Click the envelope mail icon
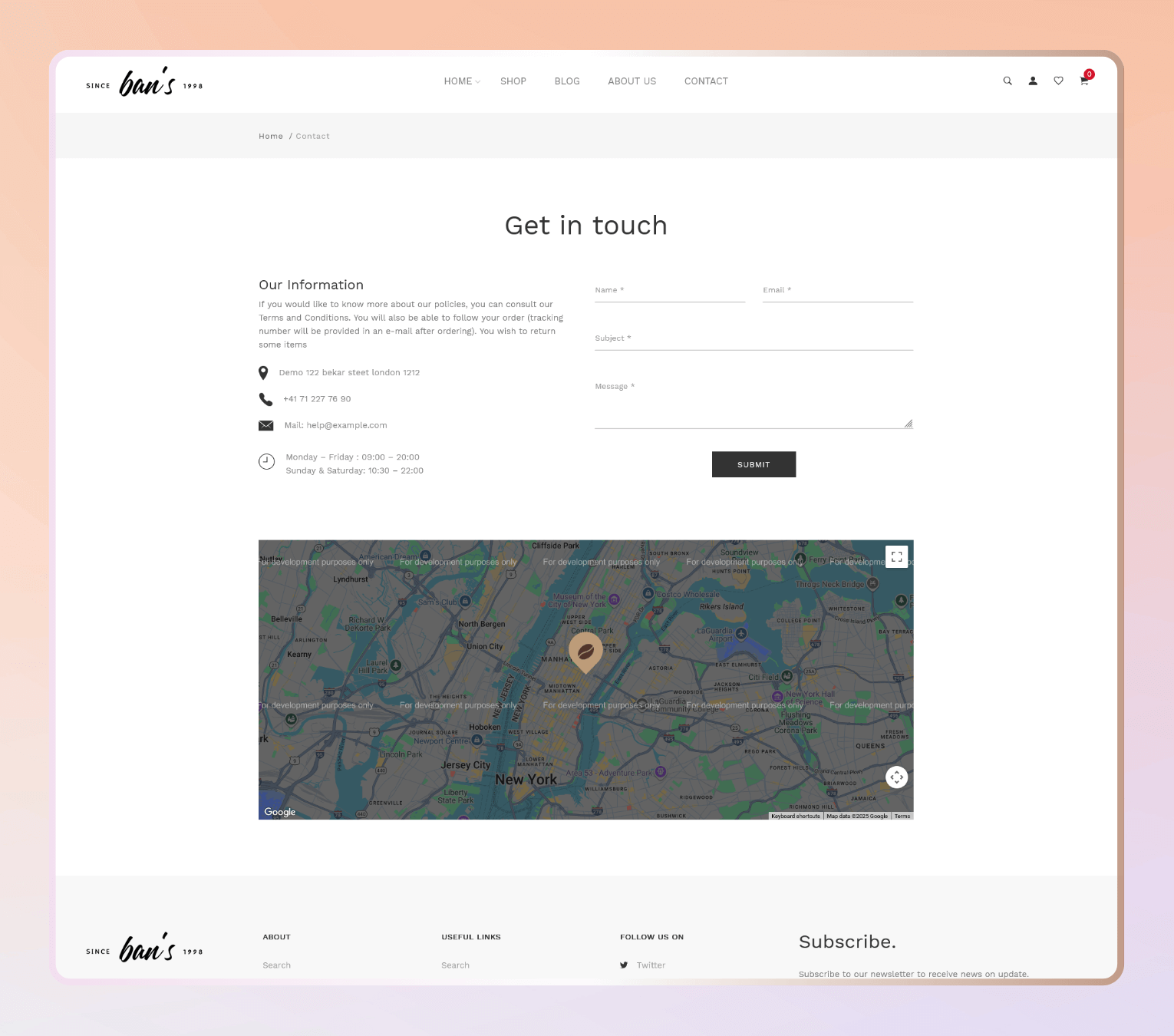The image size is (1174, 1036). (266, 425)
